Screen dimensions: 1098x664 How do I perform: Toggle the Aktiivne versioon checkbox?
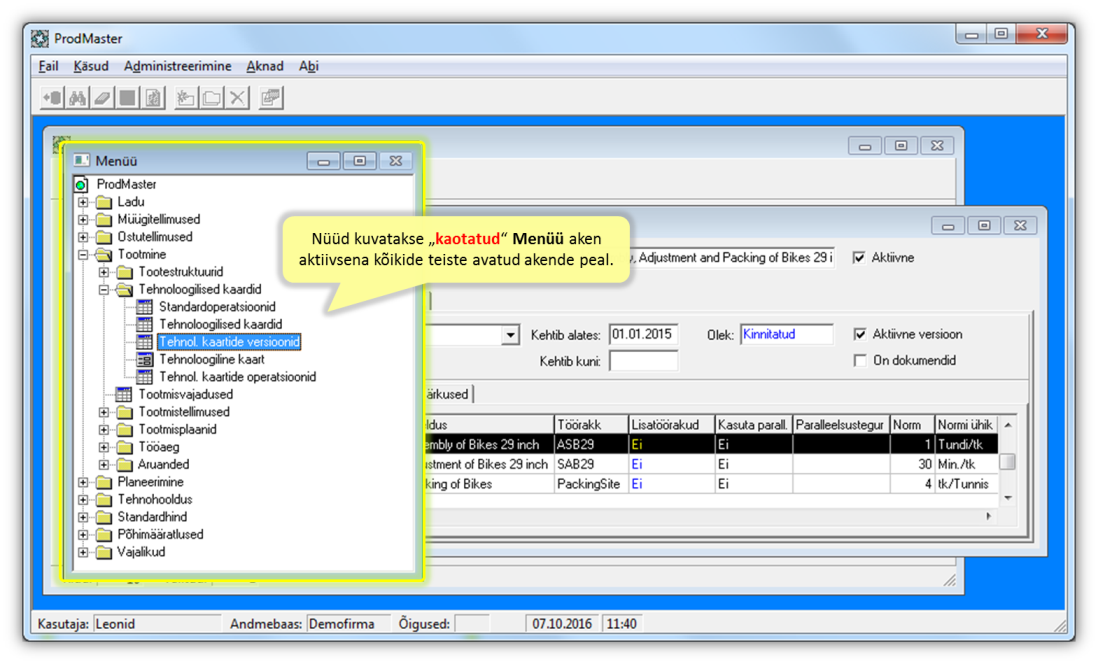[860, 334]
